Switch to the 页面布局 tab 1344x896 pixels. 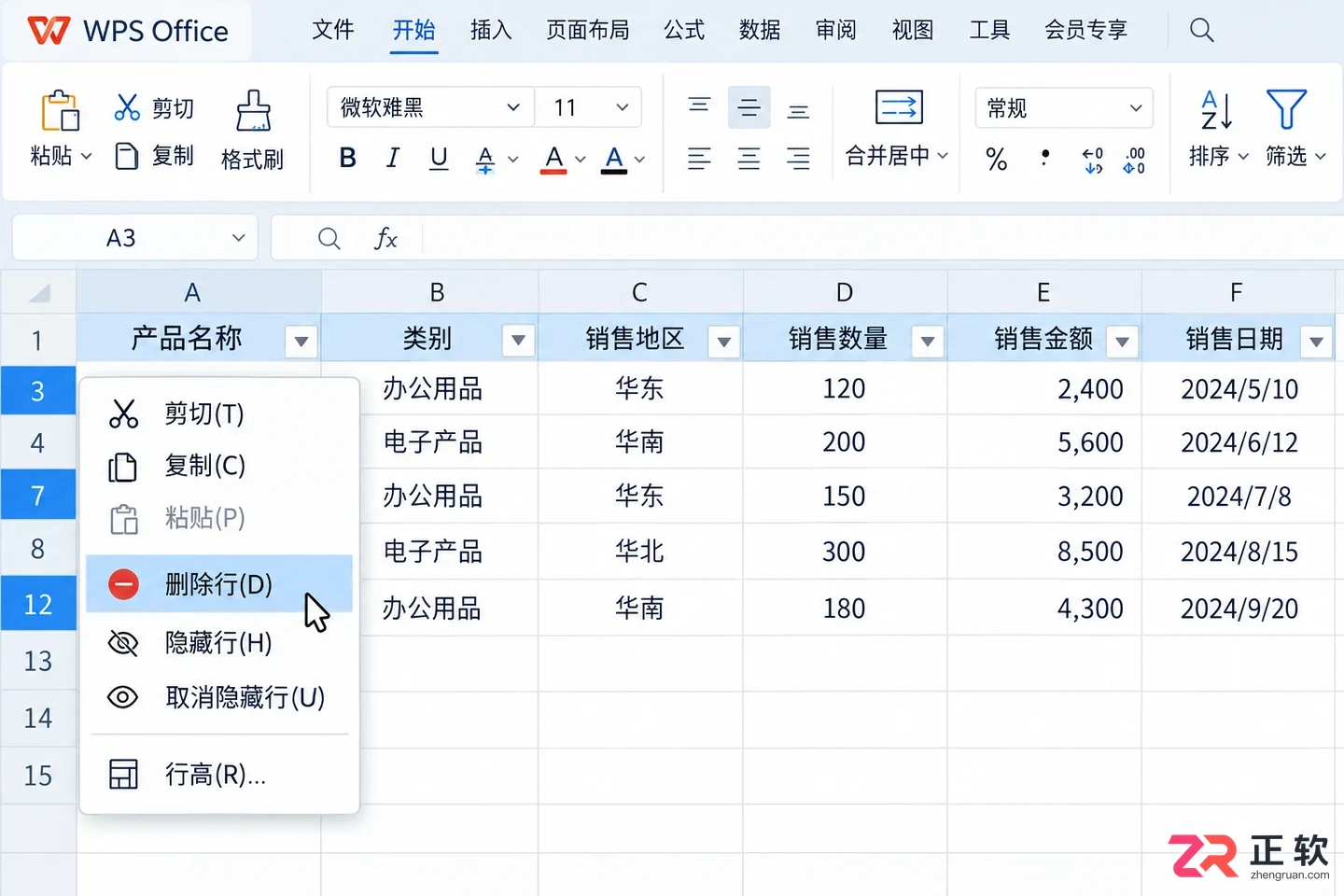point(588,30)
